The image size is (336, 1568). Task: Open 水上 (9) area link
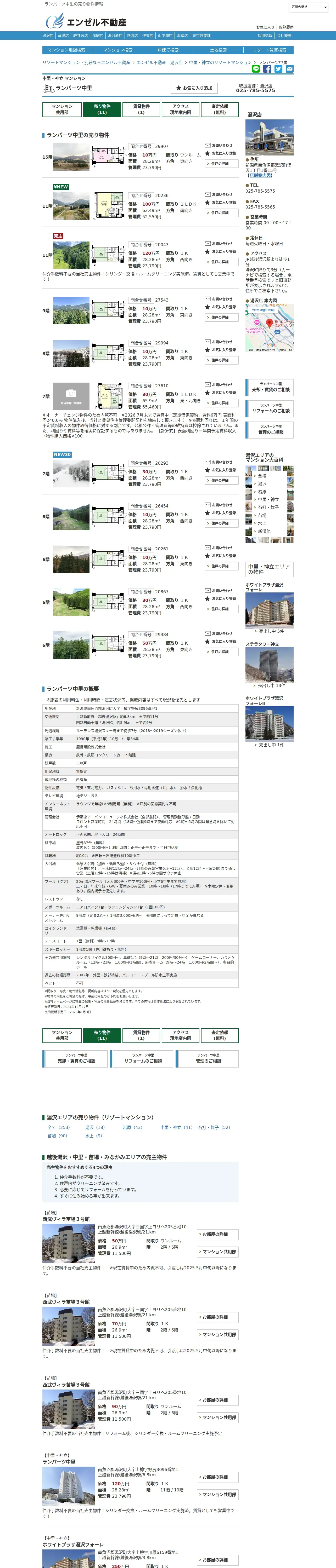click(94, 1136)
